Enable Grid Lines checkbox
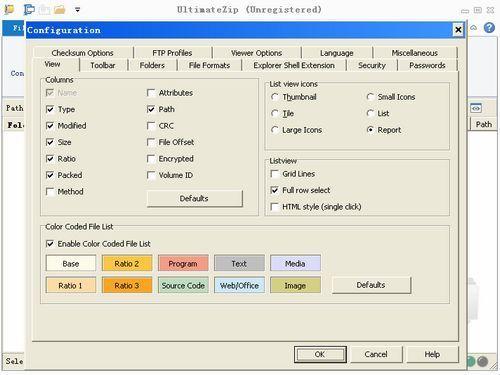This screenshot has height=375, width=500. tap(275, 174)
